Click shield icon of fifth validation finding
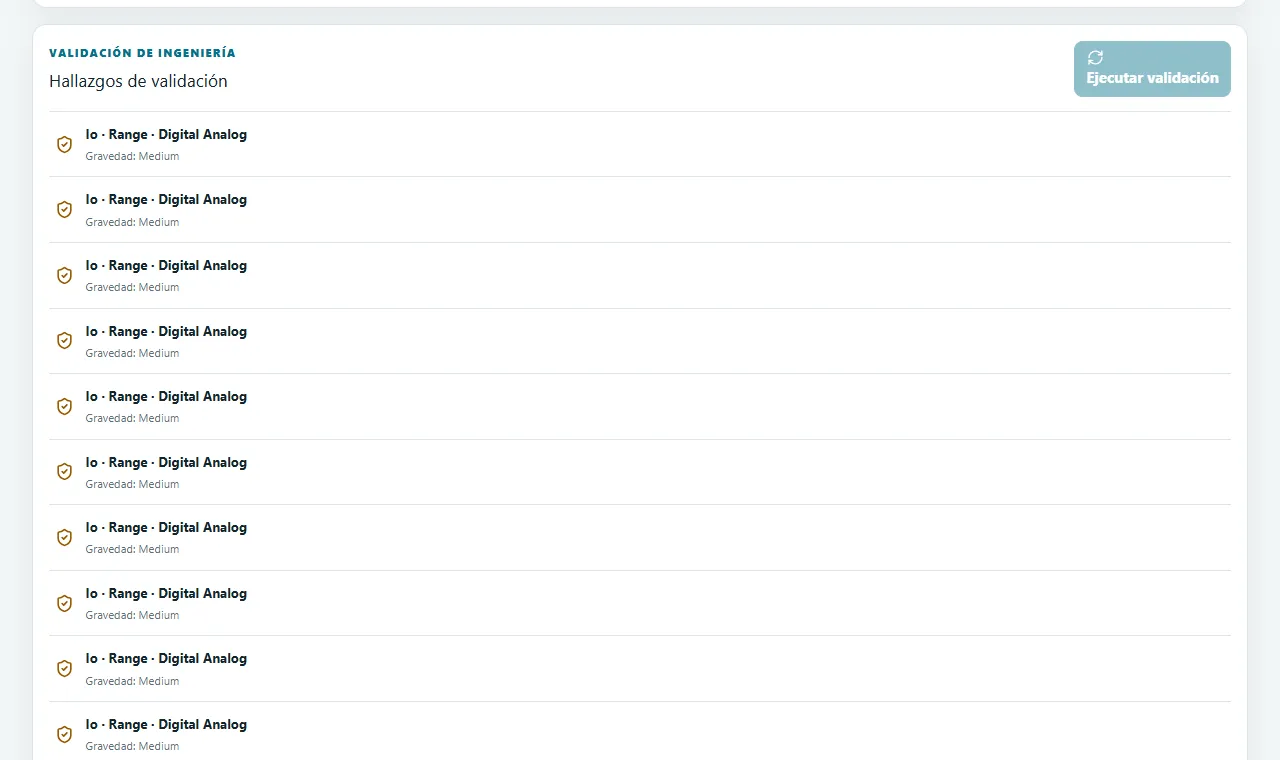This screenshot has width=1280, height=760. point(64,406)
